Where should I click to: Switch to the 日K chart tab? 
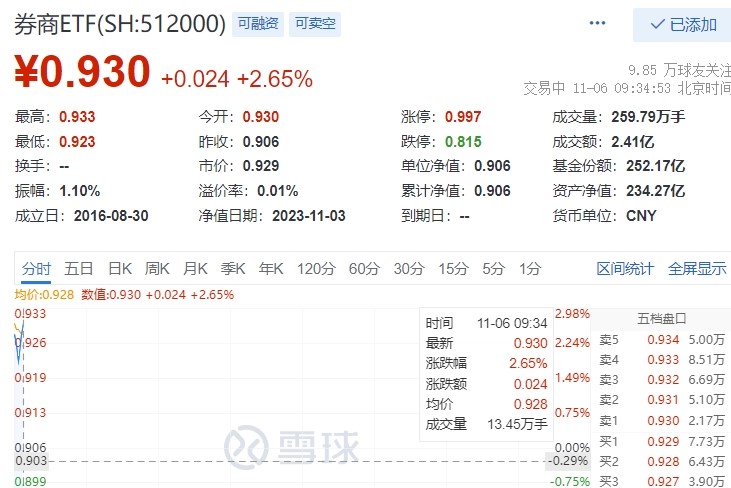[x=120, y=269]
